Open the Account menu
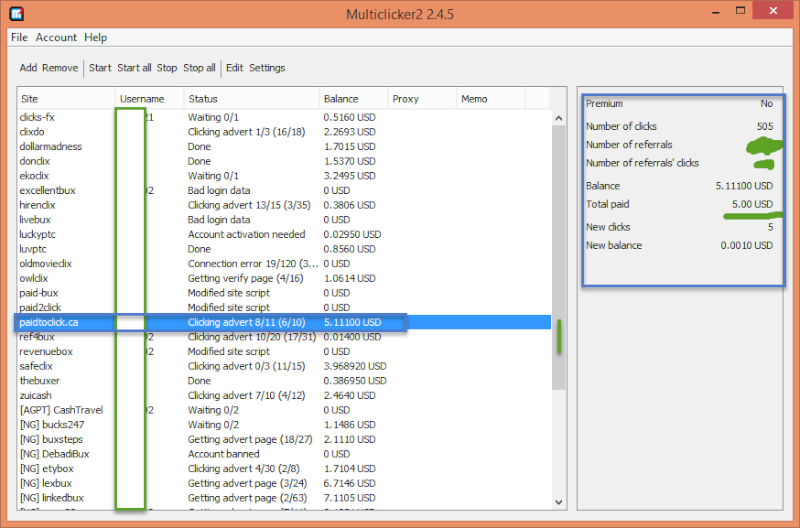The image size is (800, 528). pos(56,37)
